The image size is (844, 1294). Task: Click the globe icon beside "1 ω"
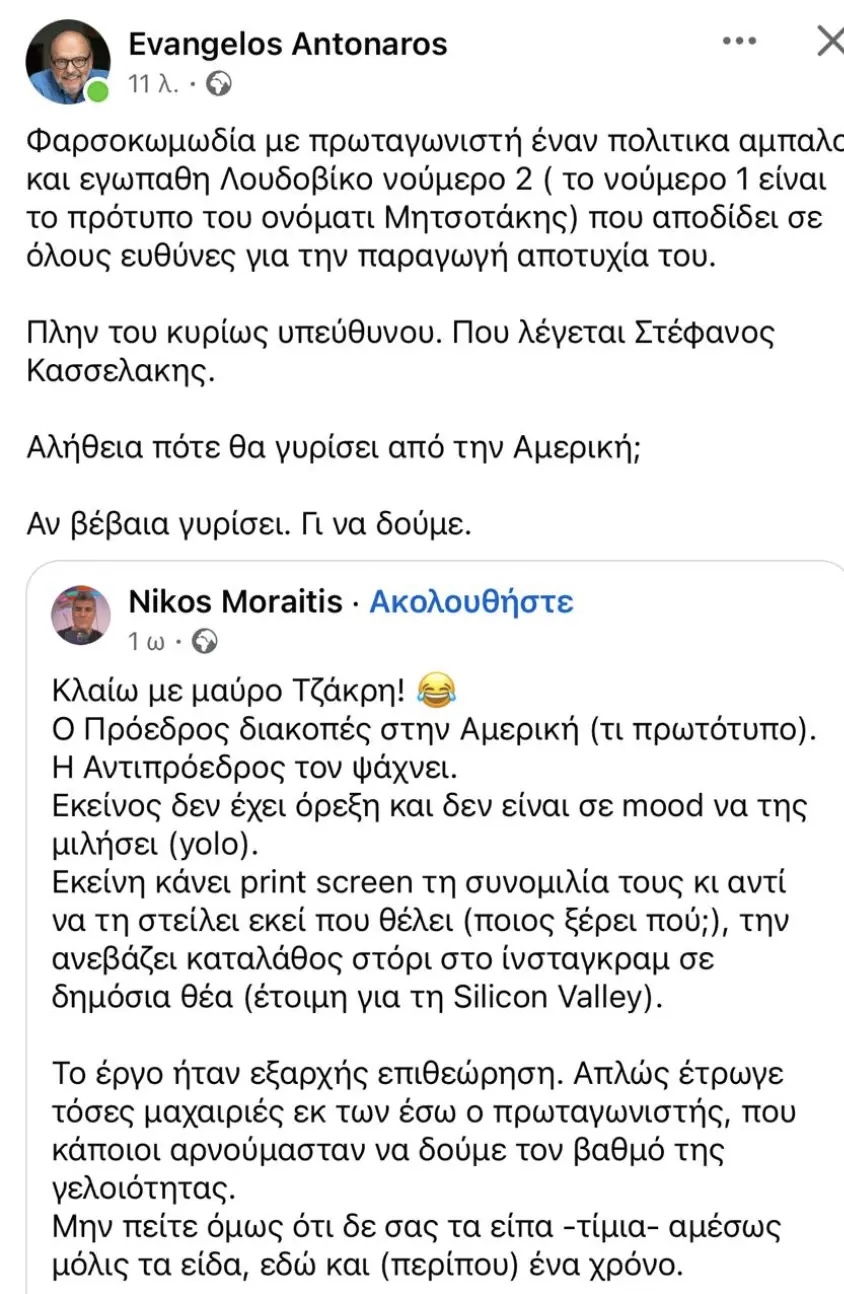[204, 640]
